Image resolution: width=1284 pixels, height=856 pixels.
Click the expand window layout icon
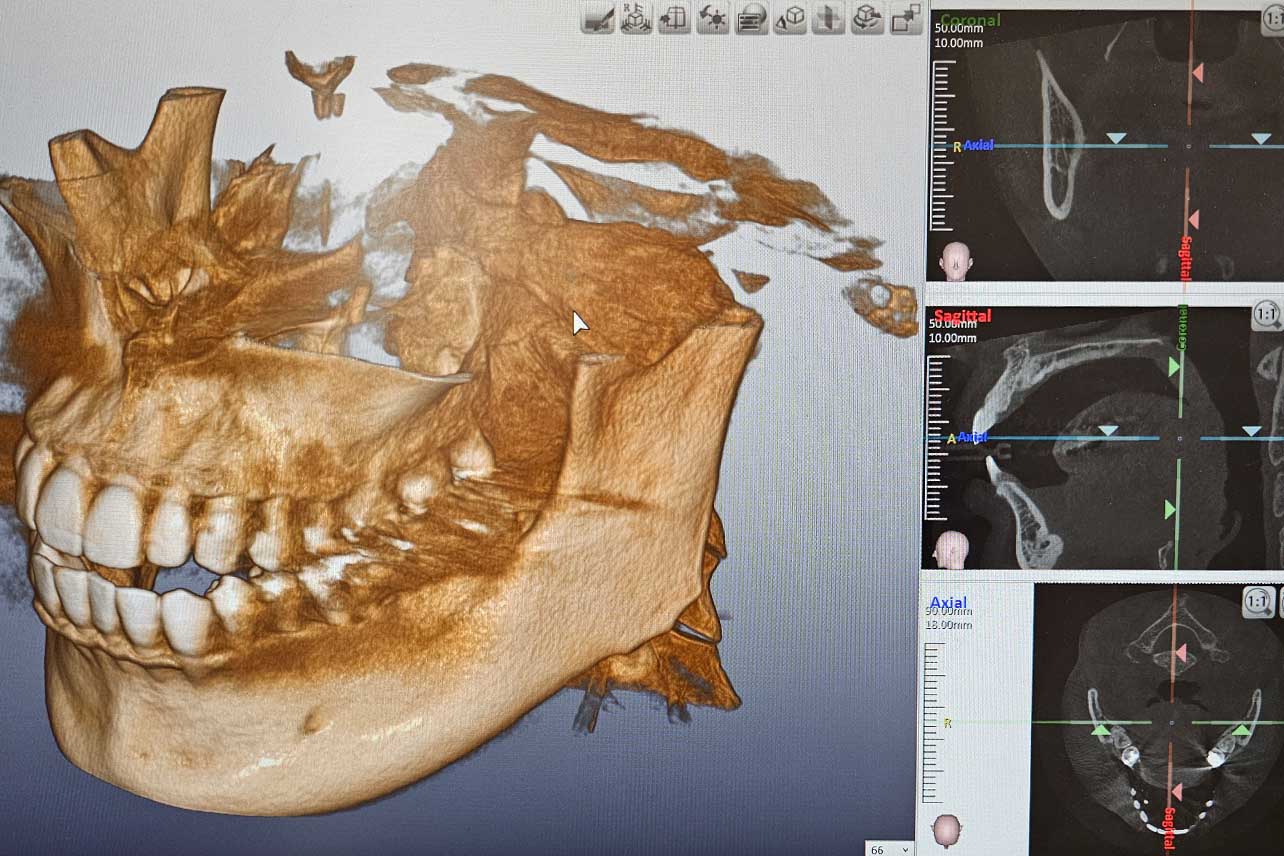click(906, 18)
